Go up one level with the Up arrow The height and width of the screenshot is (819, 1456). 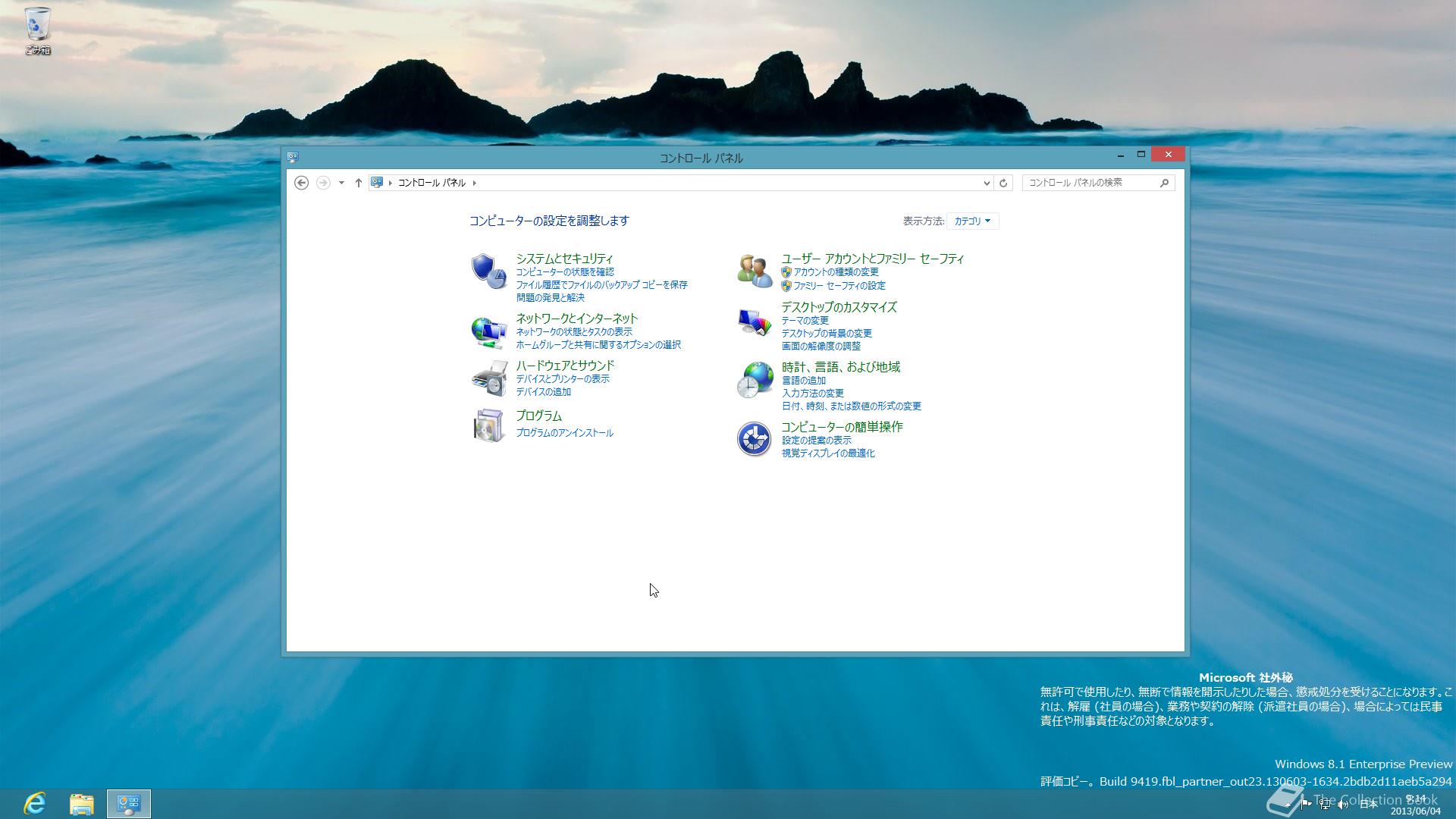click(359, 183)
